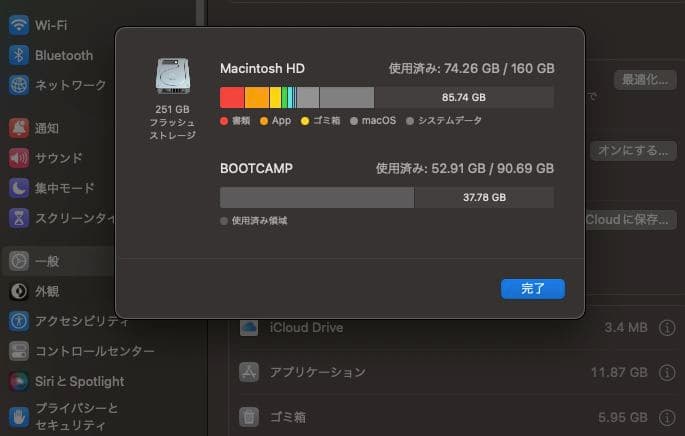
Task: Click orange App segment of storage bar
Action: click(x=257, y=97)
